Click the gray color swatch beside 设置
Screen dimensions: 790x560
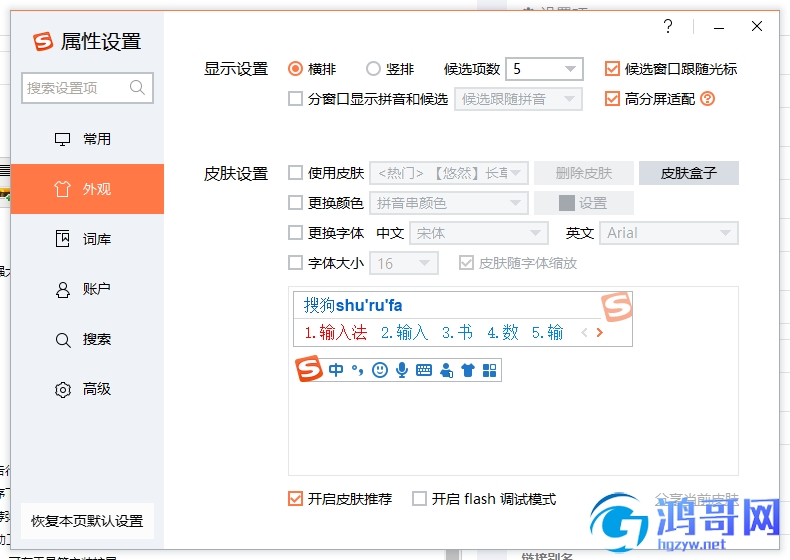tap(567, 203)
